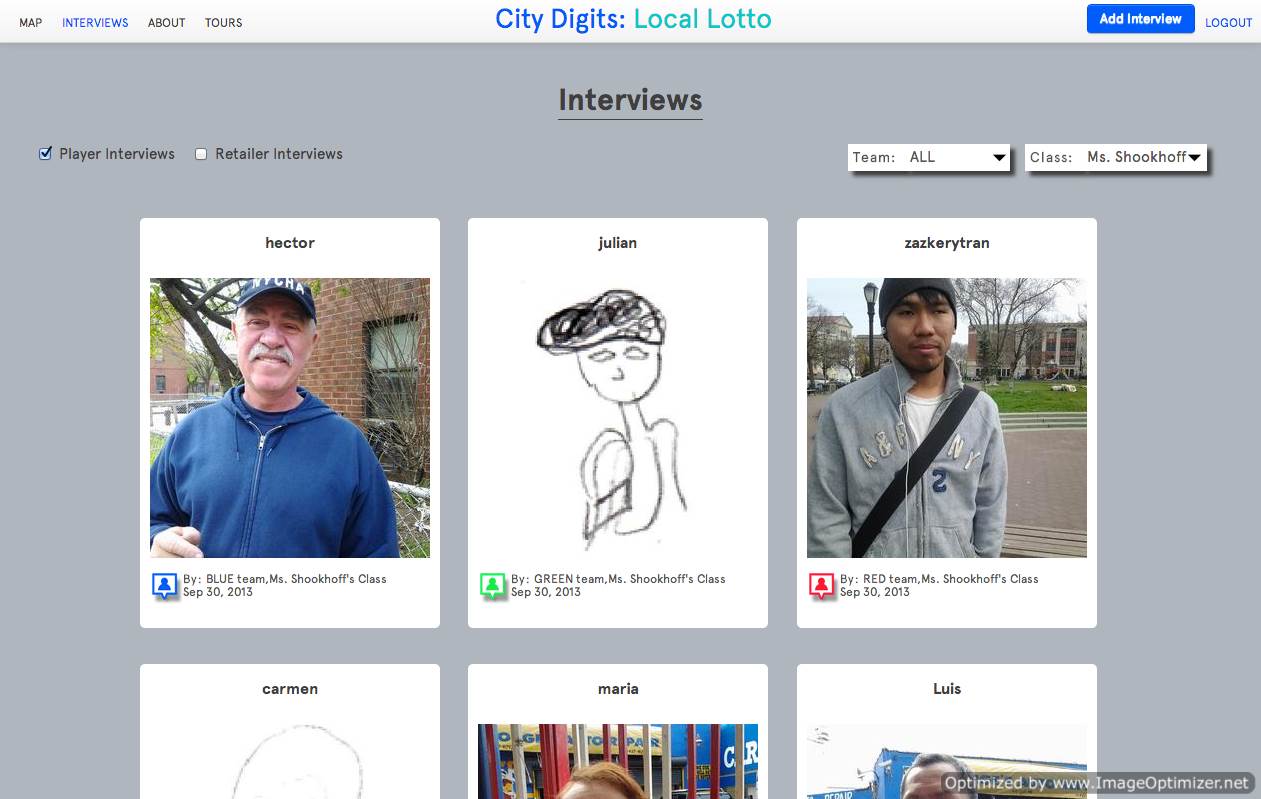Click the LOGOUT link
The height and width of the screenshot is (799, 1261).
1229,23
